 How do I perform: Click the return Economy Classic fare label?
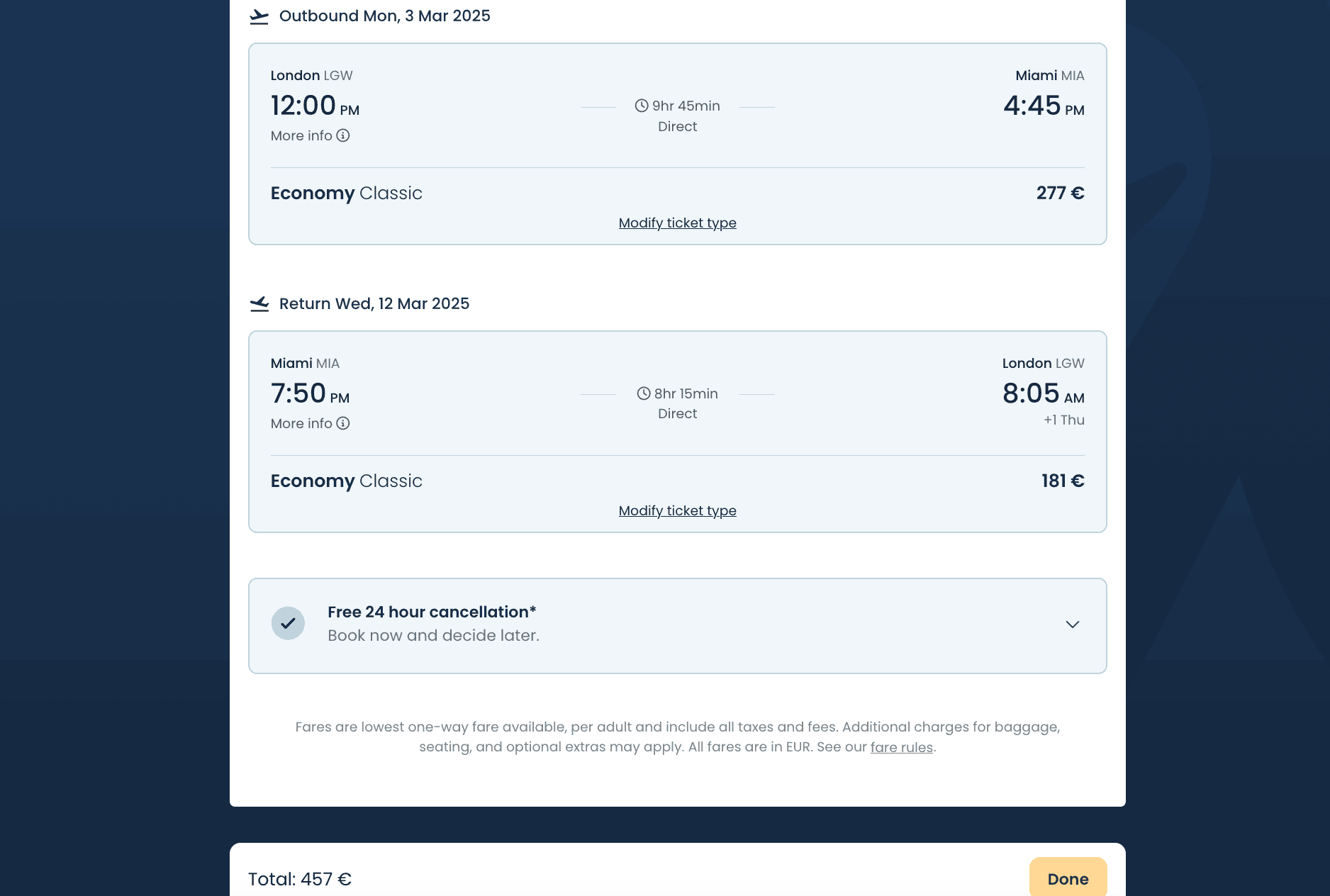pos(346,481)
